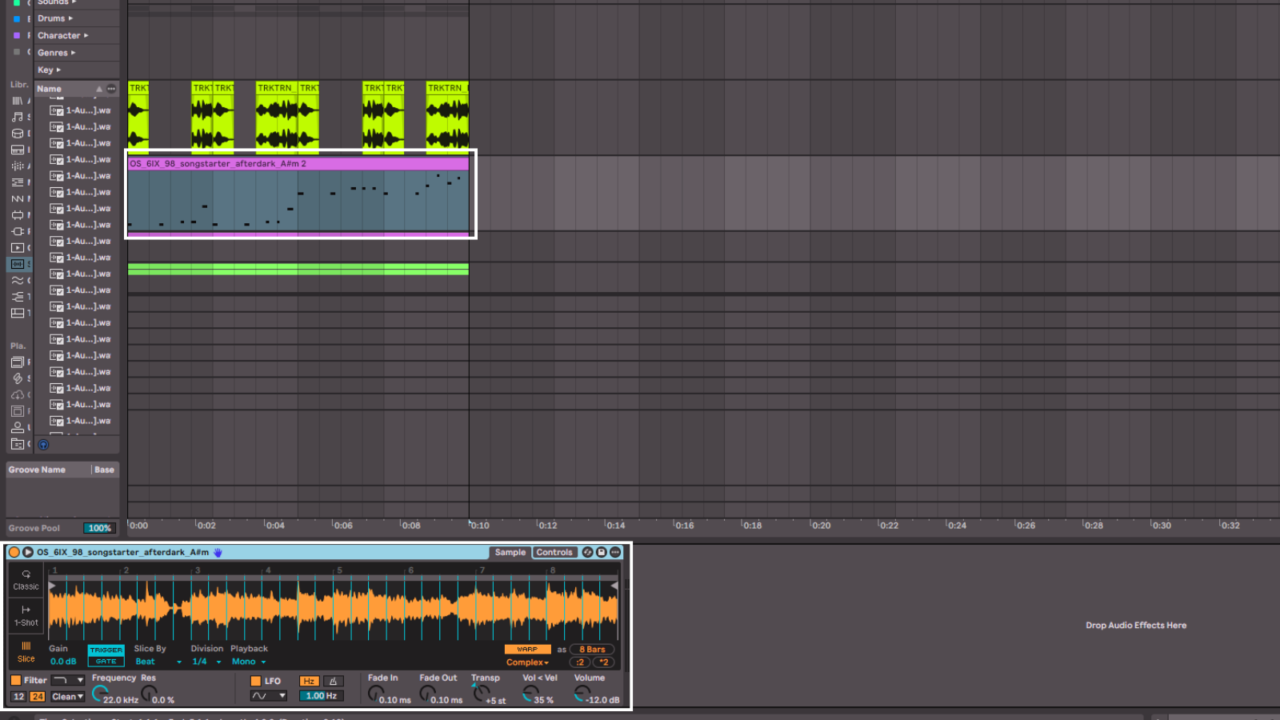This screenshot has width=1280, height=720.
Task: Click the LFO rate field 1.00 Hz
Action: pos(319,696)
